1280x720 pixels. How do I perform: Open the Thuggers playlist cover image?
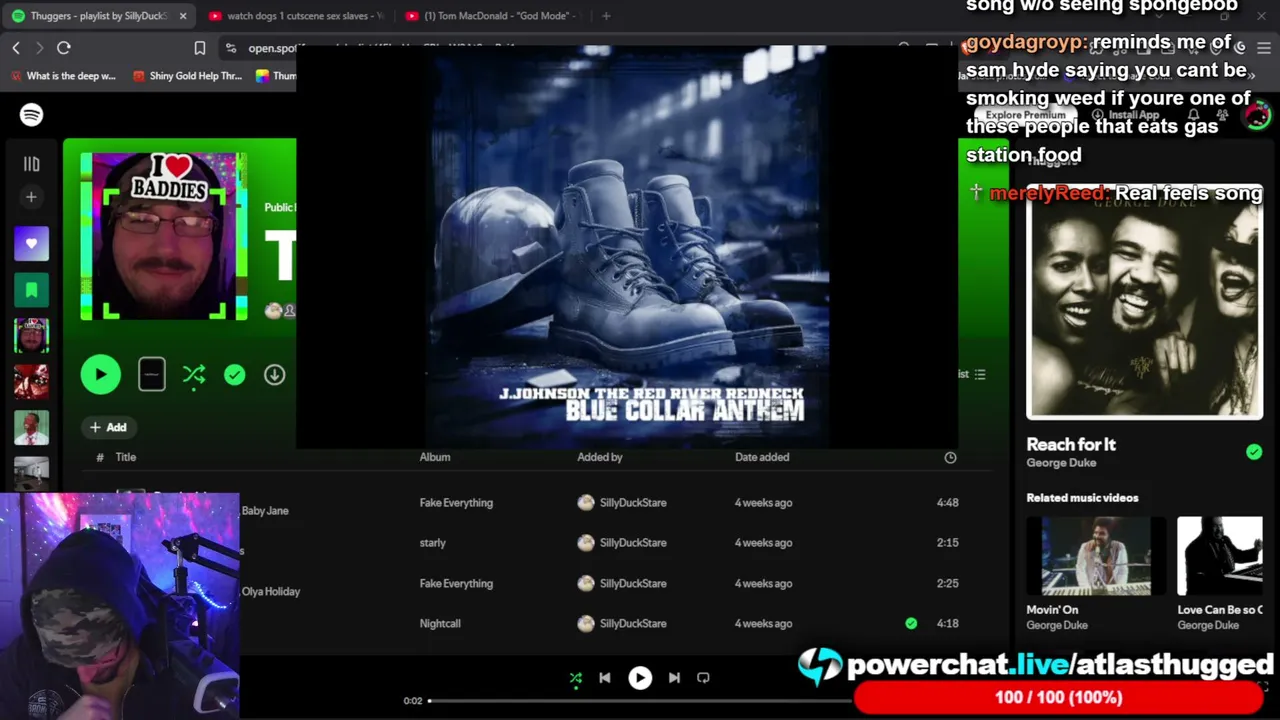164,237
